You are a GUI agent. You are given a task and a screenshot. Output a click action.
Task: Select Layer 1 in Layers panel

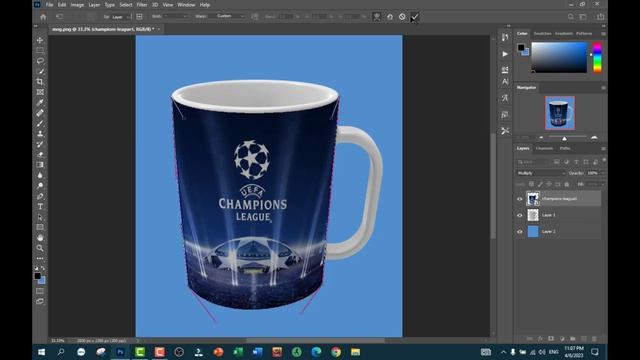pyautogui.click(x=563, y=215)
